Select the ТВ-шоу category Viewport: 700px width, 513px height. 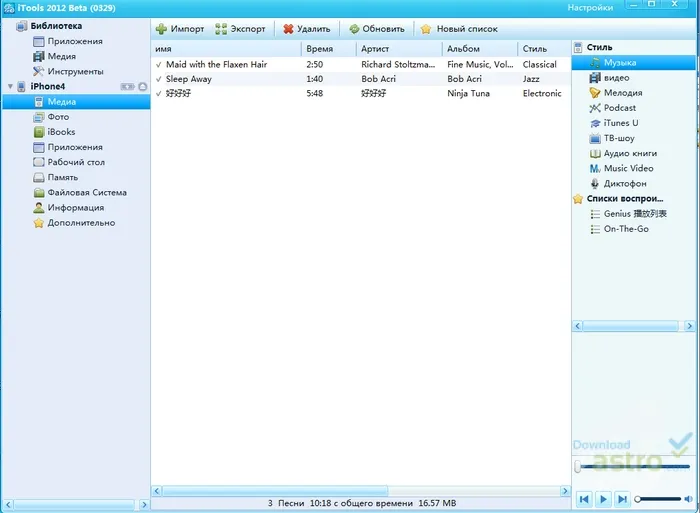[612, 138]
